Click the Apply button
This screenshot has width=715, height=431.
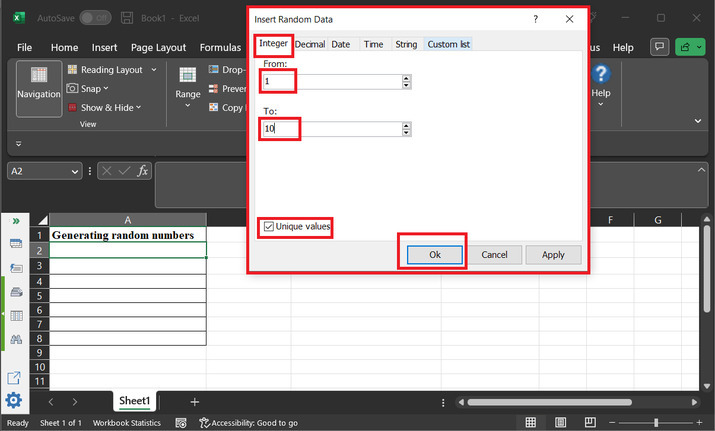coord(553,255)
